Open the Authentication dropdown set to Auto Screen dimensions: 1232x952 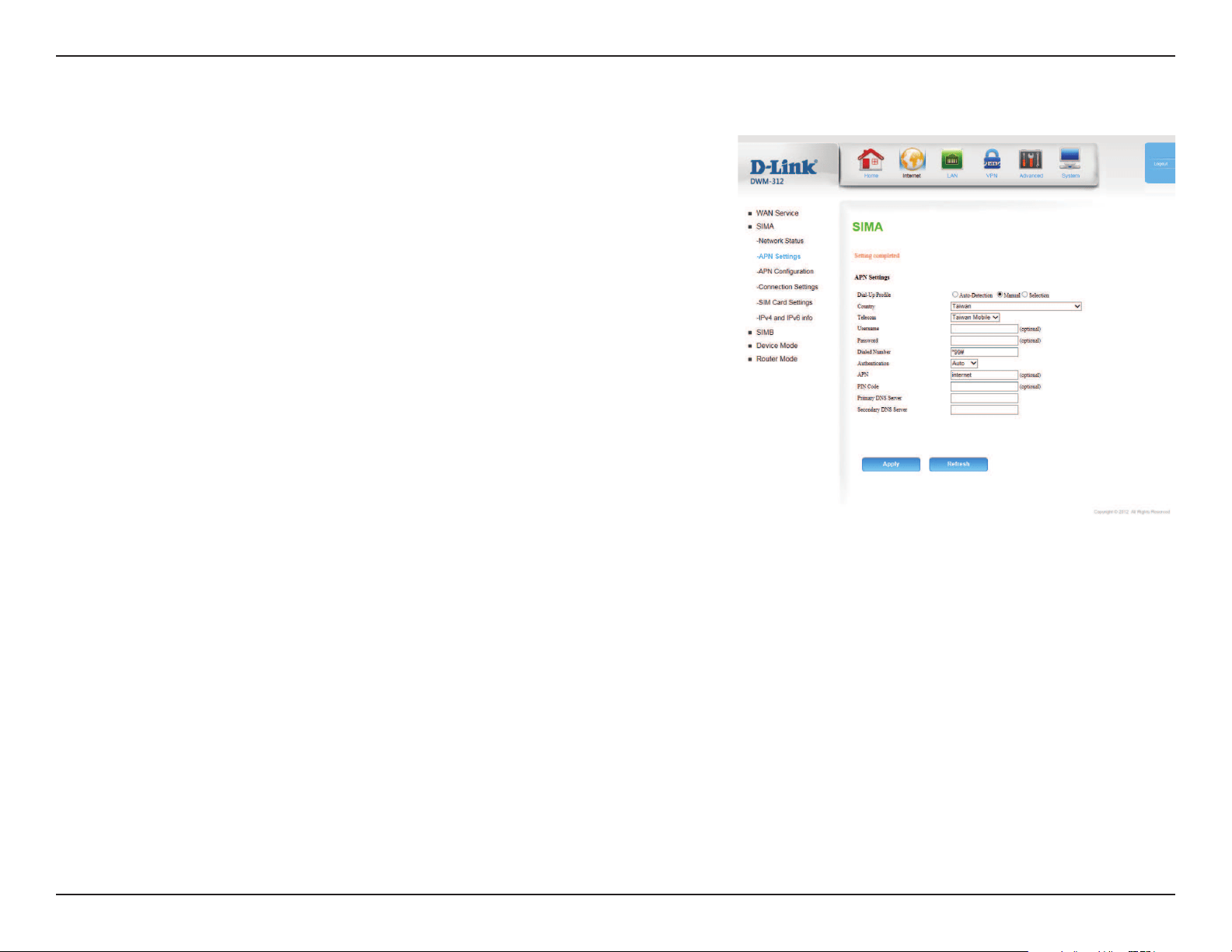[x=964, y=363]
